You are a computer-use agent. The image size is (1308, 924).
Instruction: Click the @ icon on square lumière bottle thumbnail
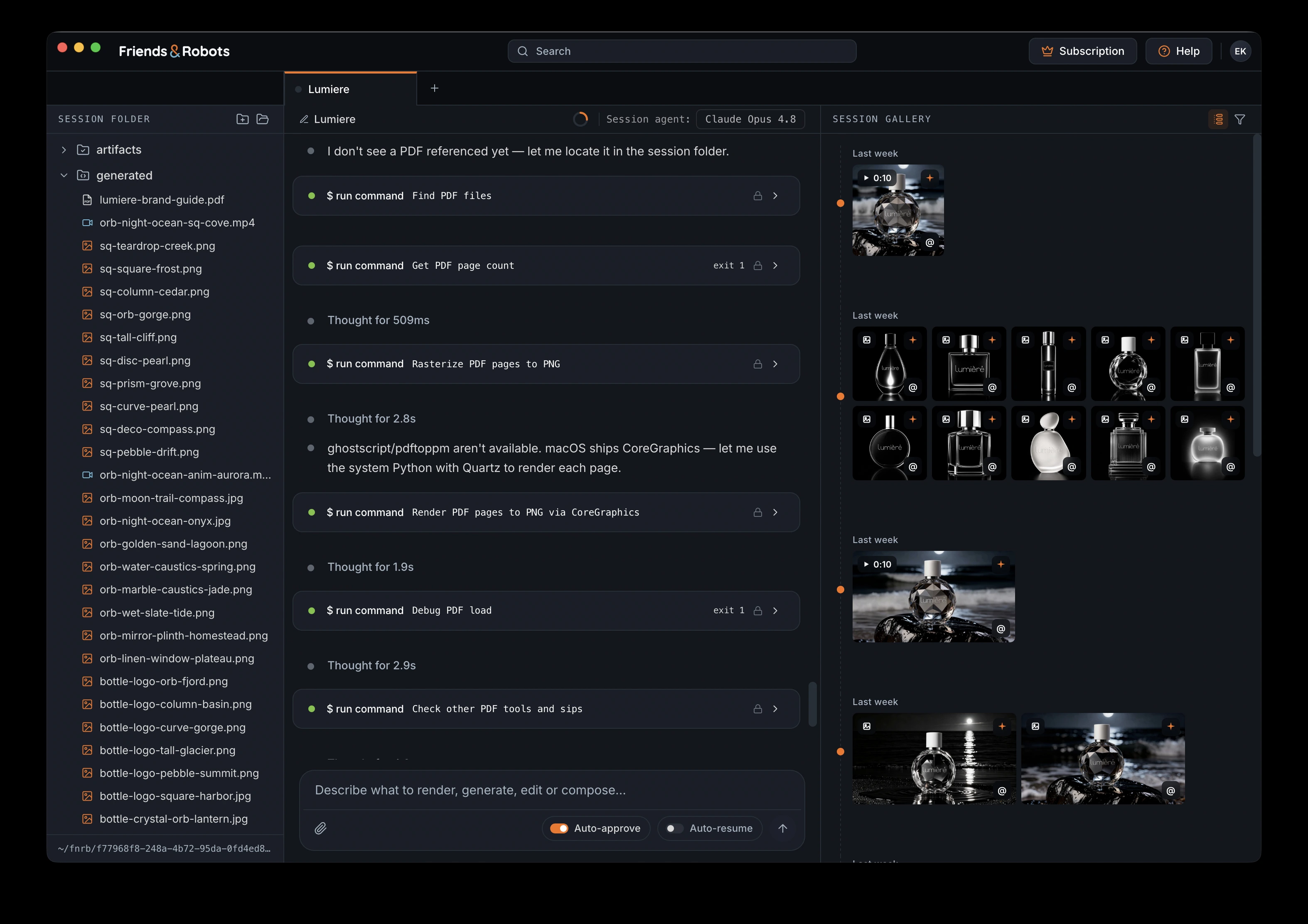point(992,387)
